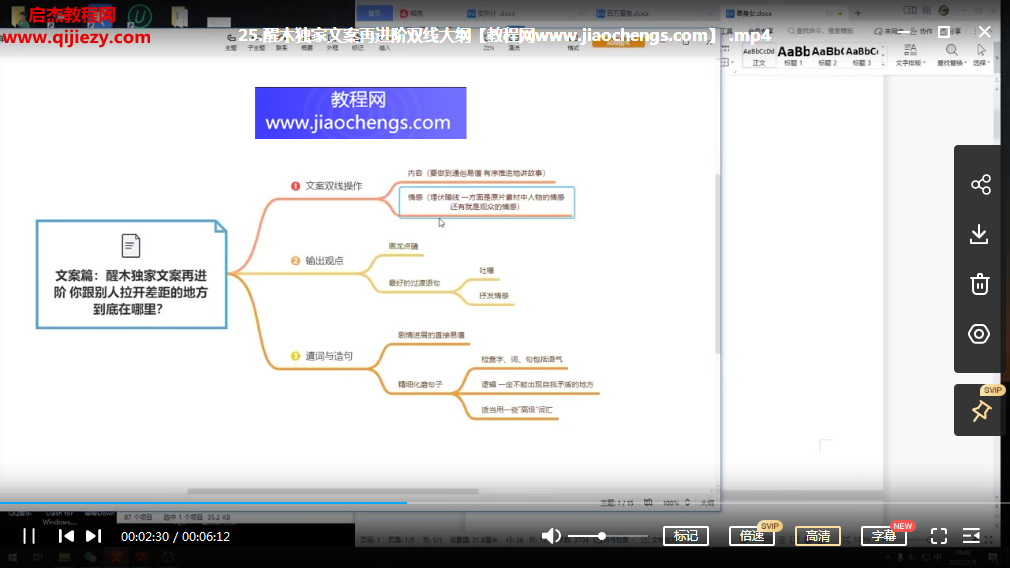
Task: Select the 抒发情感 leaf node
Action: click(x=494, y=296)
